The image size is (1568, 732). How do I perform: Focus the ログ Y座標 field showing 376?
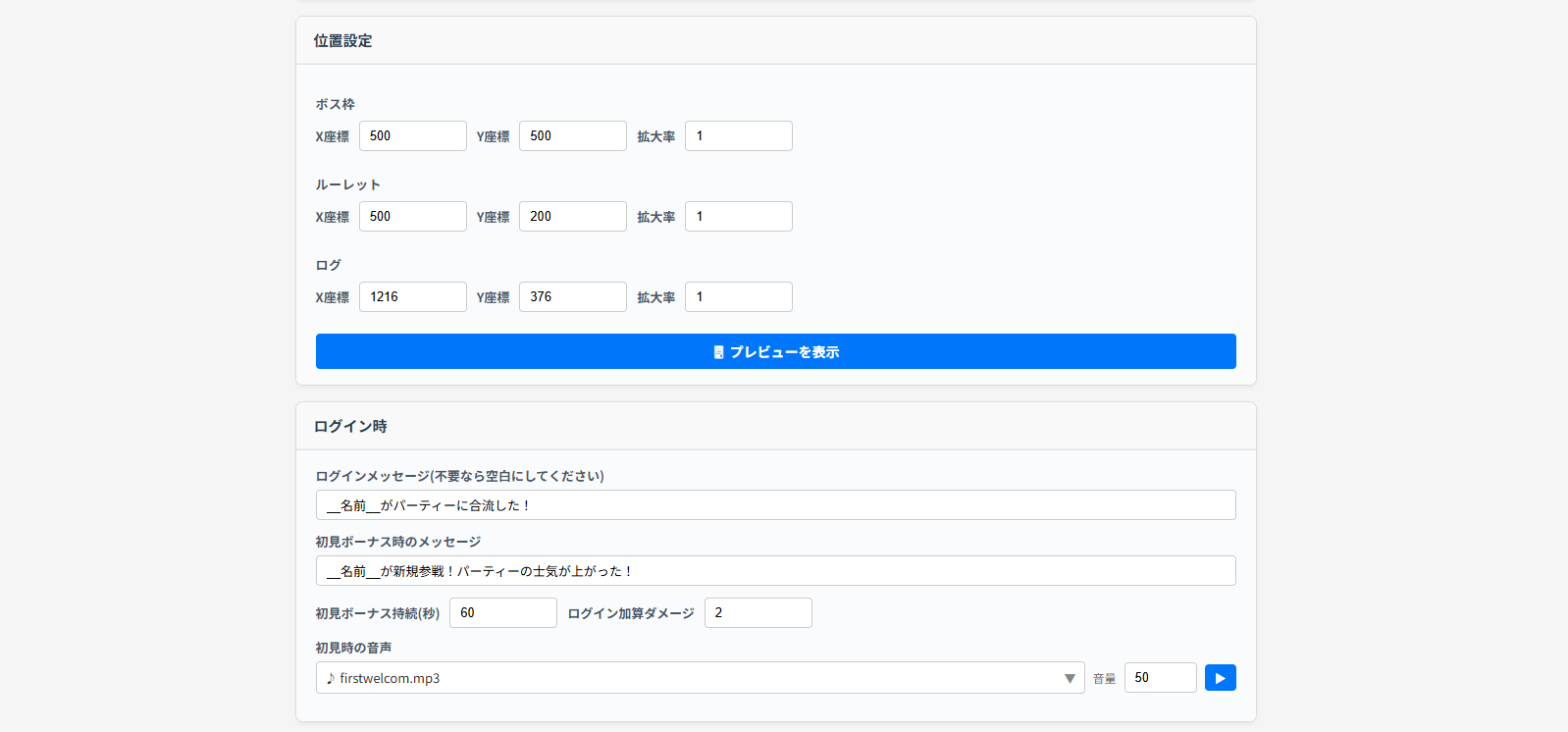pyautogui.click(x=572, y=297)
